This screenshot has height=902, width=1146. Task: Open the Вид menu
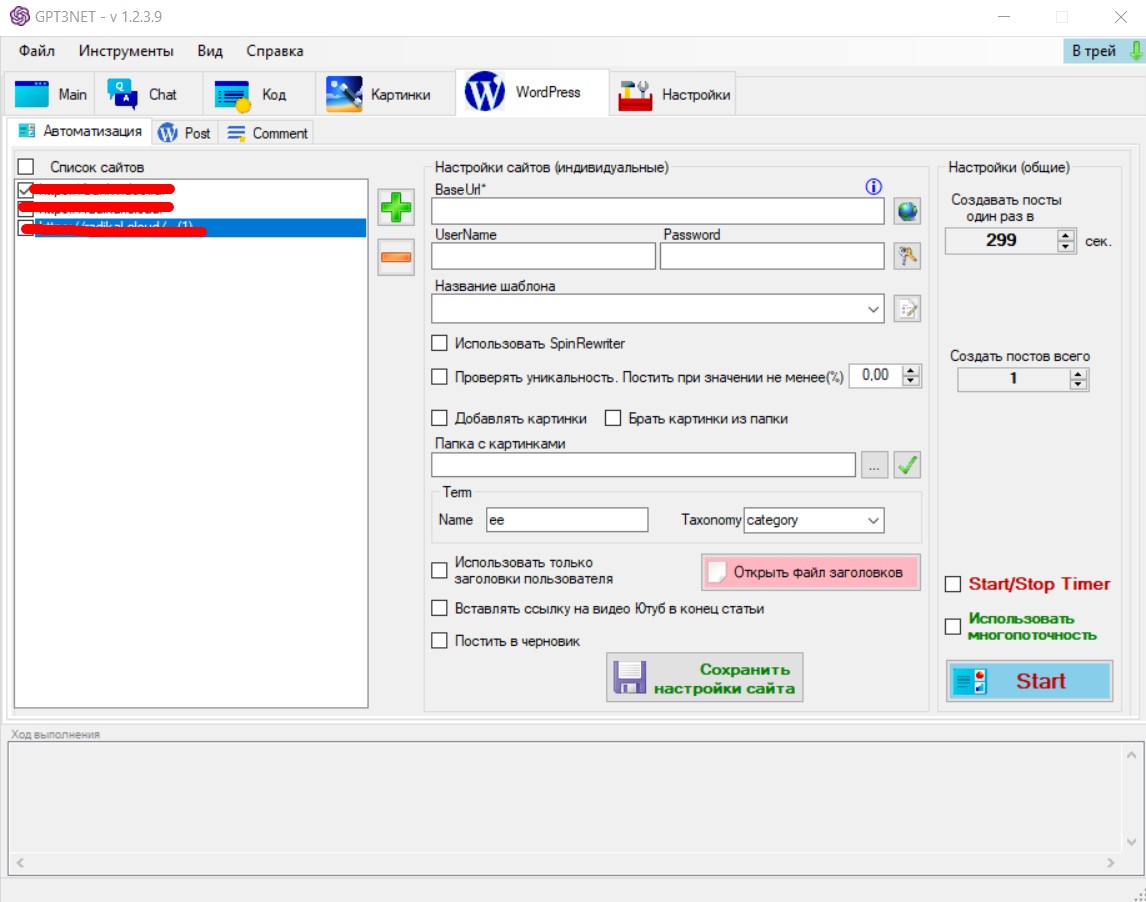pos(210,50)
